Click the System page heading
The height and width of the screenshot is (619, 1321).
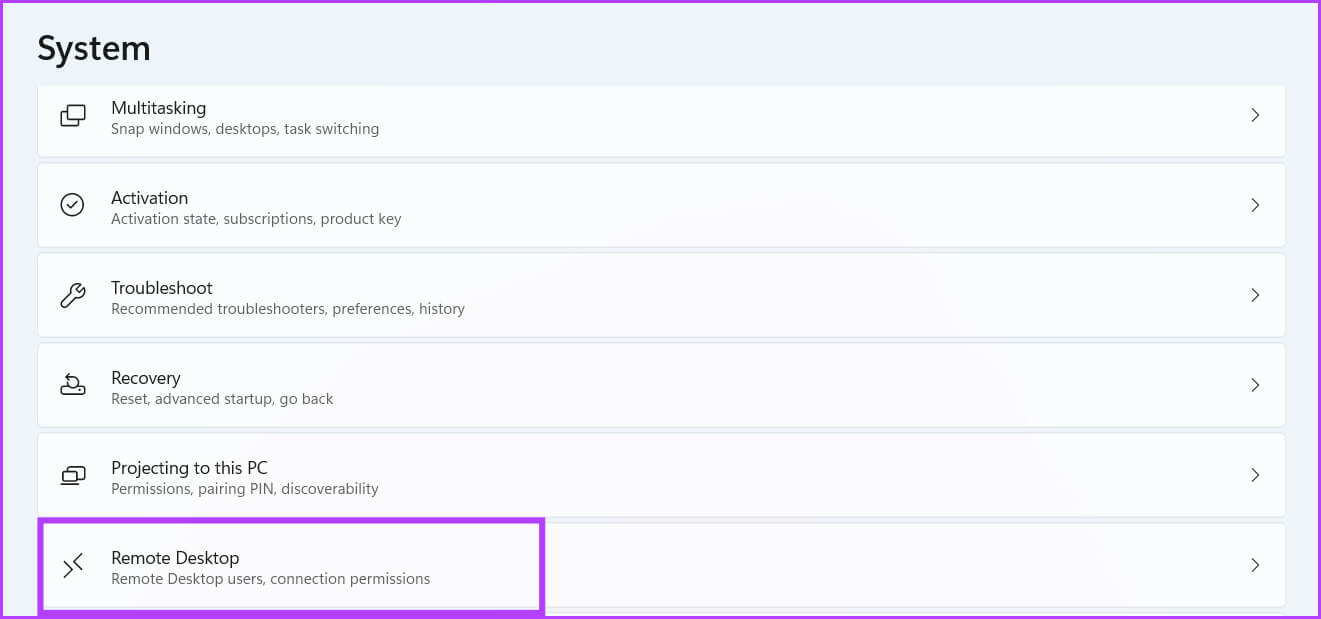(94, 48)
